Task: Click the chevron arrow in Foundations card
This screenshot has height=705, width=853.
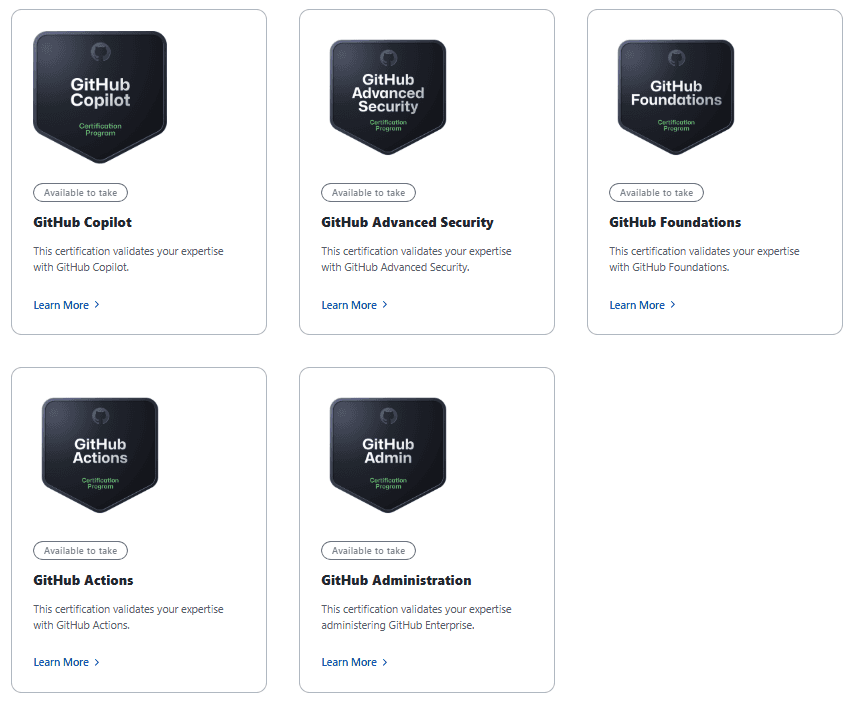Action: point(673,305)
